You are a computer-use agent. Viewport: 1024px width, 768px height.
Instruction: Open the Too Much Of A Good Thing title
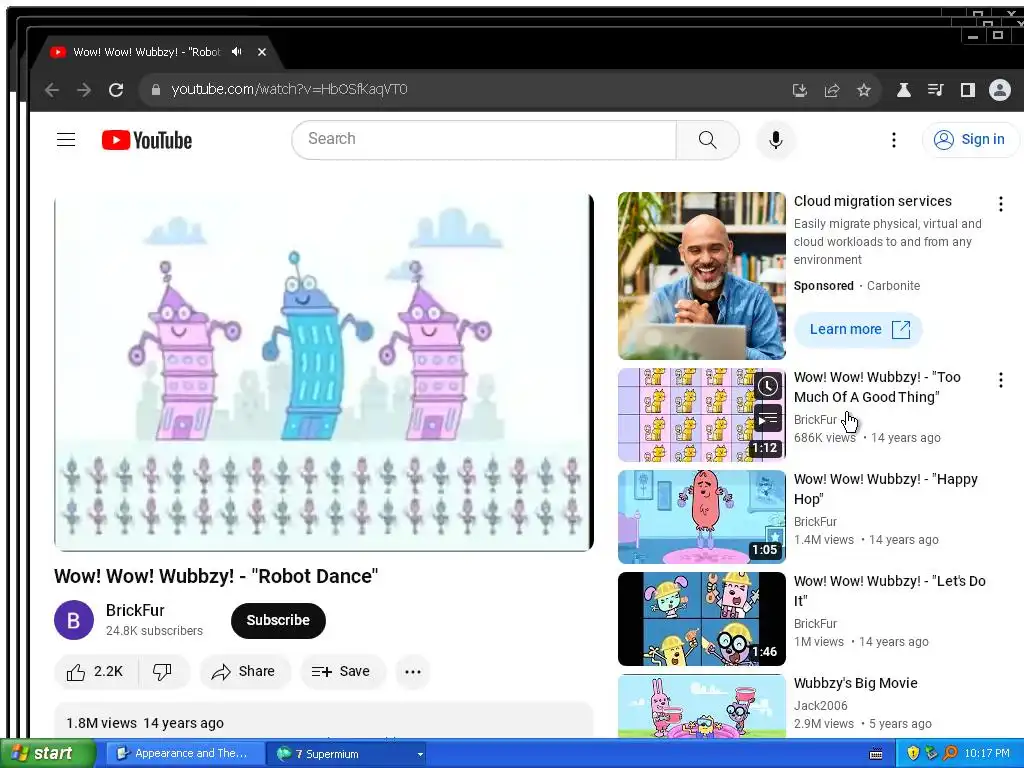[877, 387]
